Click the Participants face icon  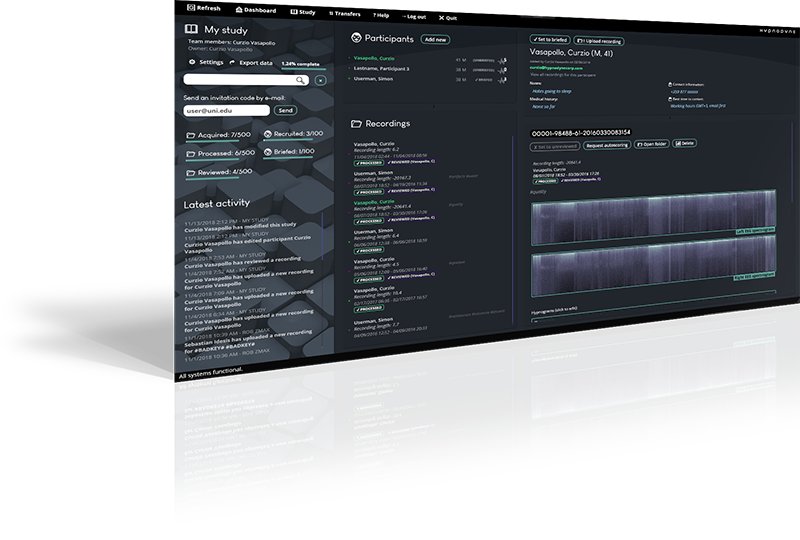355,39
